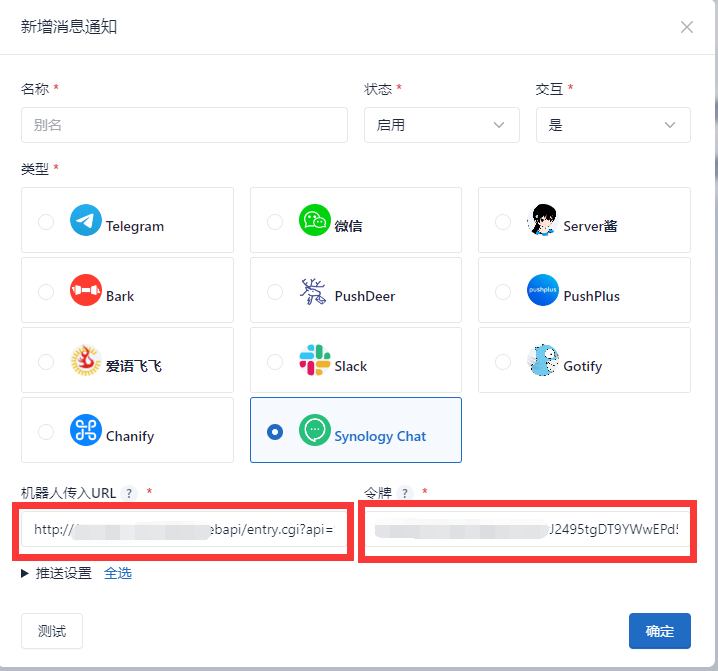The image size is (718, 671).
Task: Select the PushPlus radio button
Action: (x=503, y=292)
